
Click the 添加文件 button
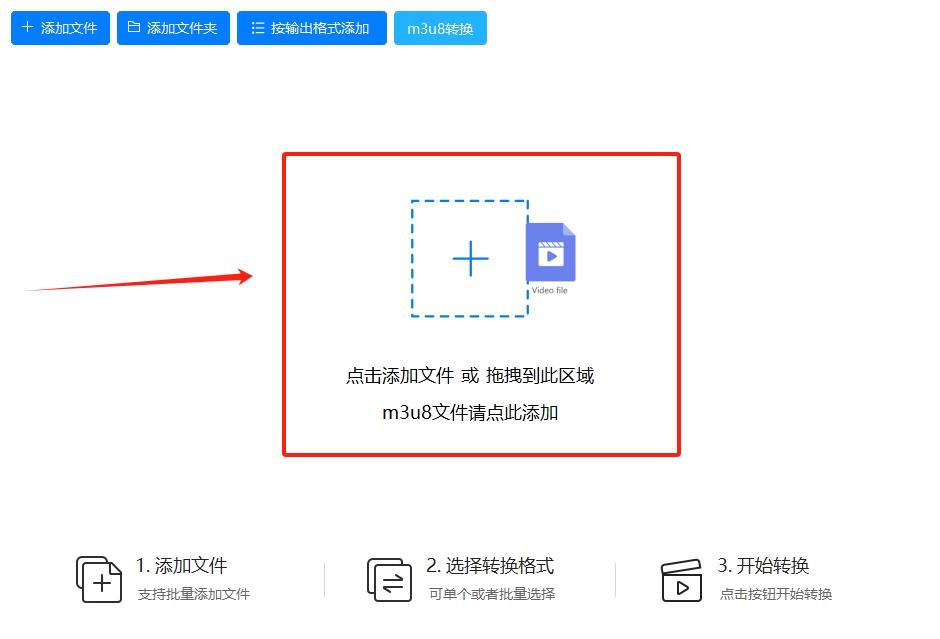tap(61, 28)
